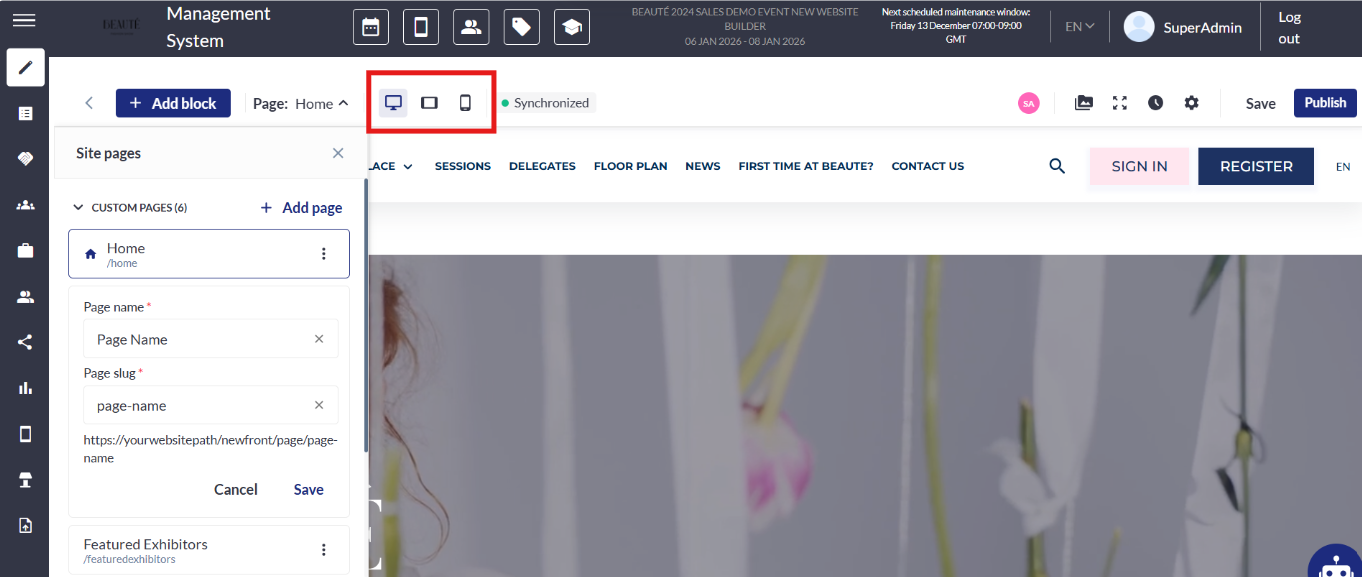The width and height of the screenshot is (1362, 577).
Task: Switch to desktop preview mode
Action: click(393, 103)
